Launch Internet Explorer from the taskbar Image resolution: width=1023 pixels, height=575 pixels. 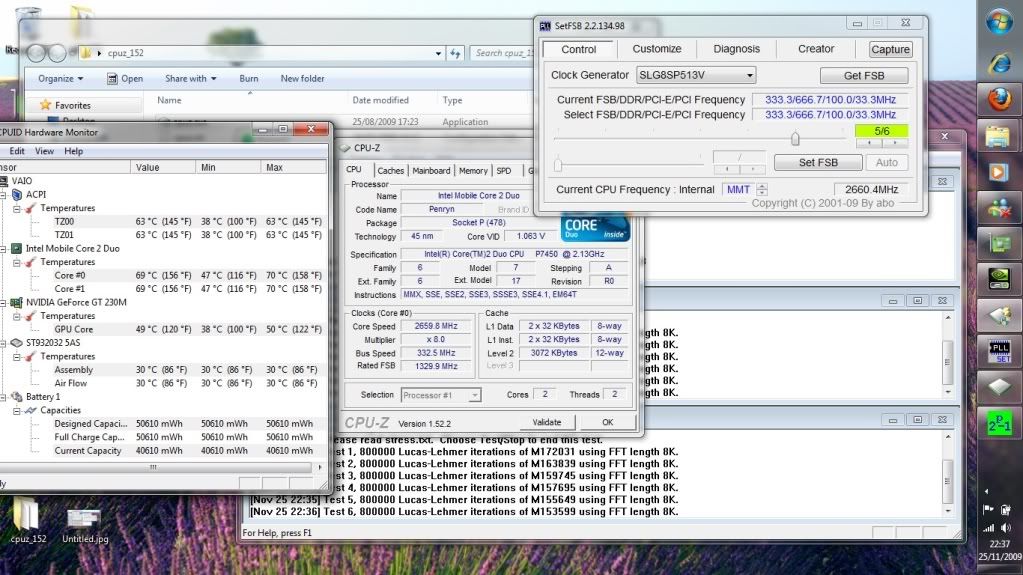click(x=1000, y=63)
